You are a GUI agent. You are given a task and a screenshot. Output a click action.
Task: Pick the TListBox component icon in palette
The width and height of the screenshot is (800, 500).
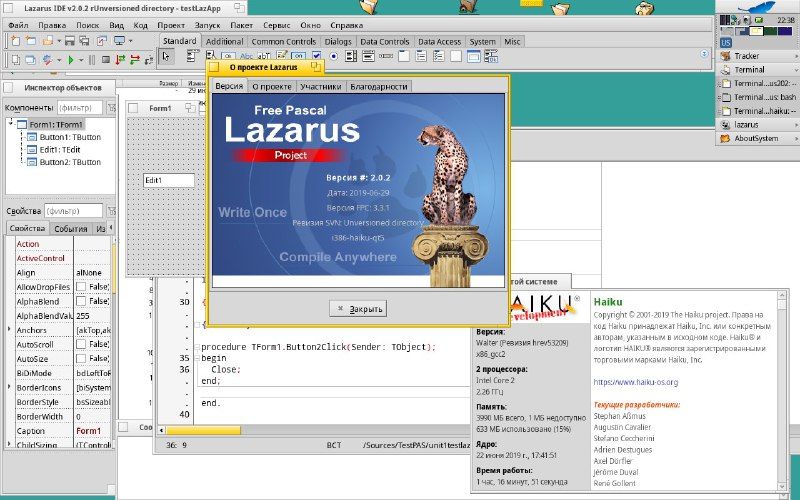click(351, 56)
